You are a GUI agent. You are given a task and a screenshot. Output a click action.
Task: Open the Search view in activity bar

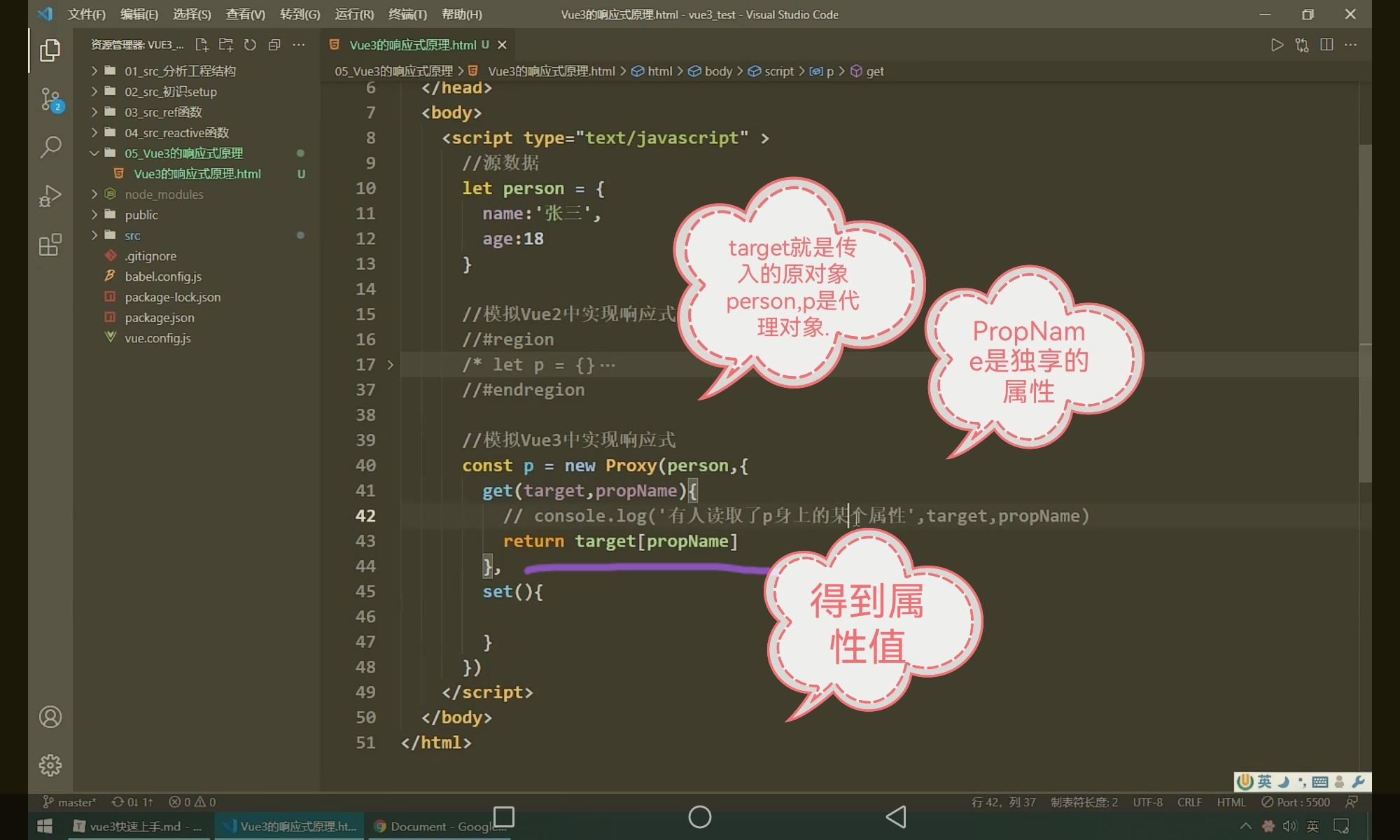pyautogui.click(x=50, y=147)
